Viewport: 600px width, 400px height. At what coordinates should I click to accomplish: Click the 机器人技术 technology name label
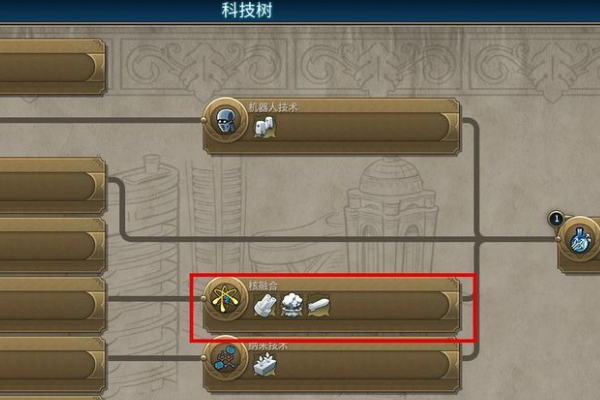click(x=272, y=107)
